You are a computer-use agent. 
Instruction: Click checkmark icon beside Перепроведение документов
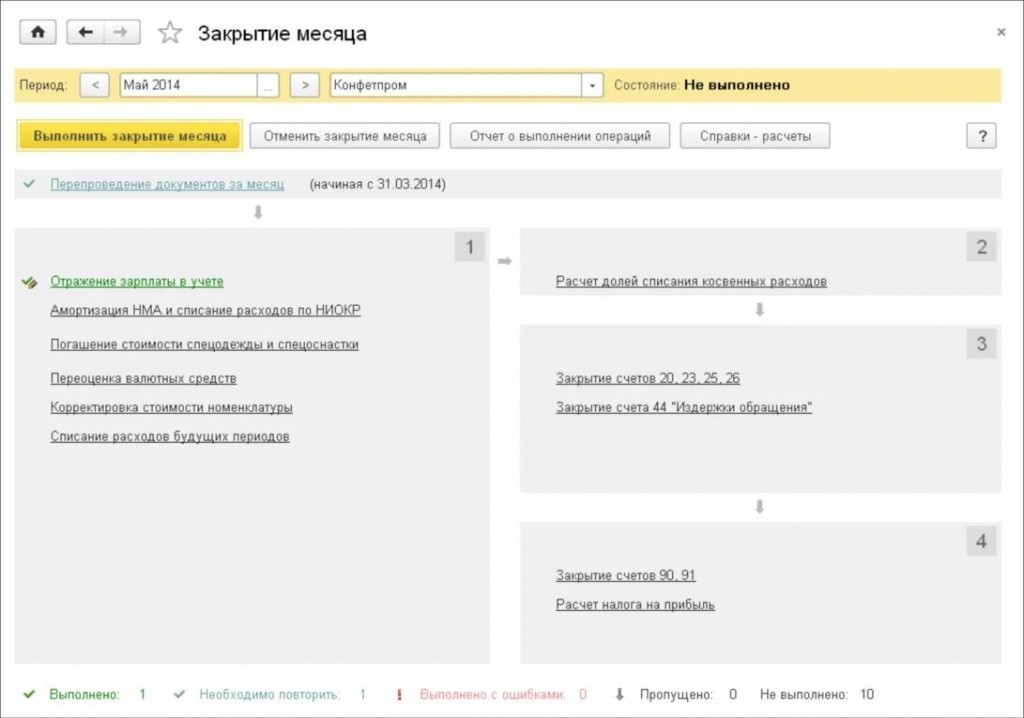coord(29,184)
